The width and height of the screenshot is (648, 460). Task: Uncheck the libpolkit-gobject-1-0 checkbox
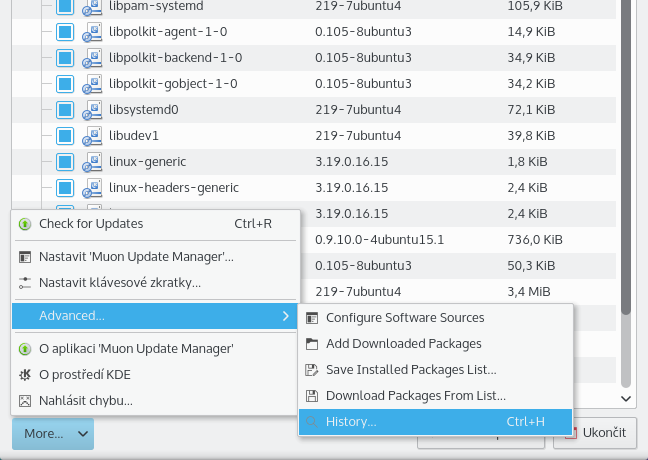coord(65,84)
